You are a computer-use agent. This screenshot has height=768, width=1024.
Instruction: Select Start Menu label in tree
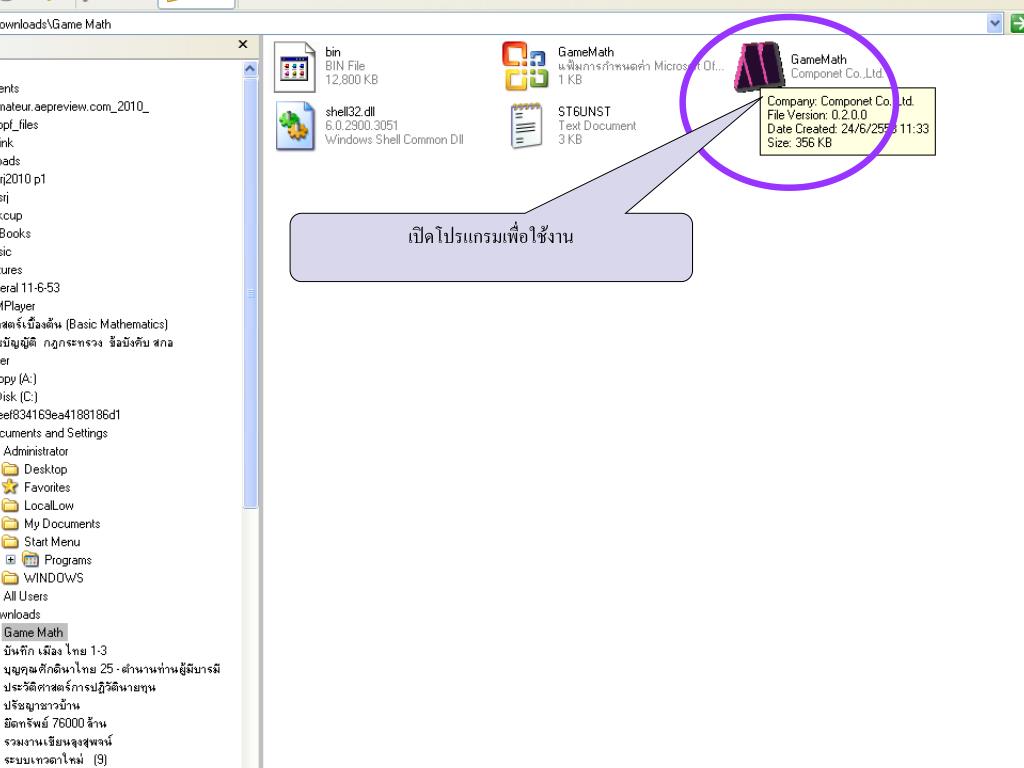[52, 542]
